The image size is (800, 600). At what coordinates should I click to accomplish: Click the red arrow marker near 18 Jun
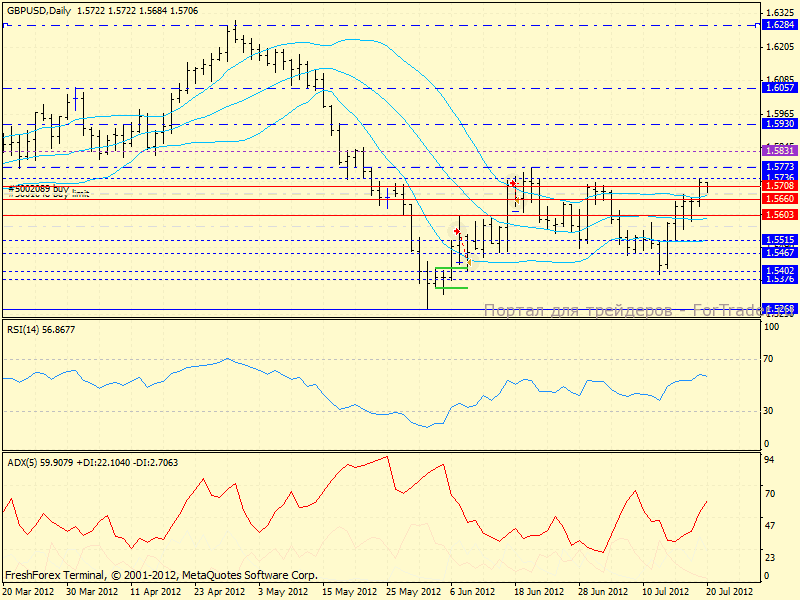click(x=513, y=183)
